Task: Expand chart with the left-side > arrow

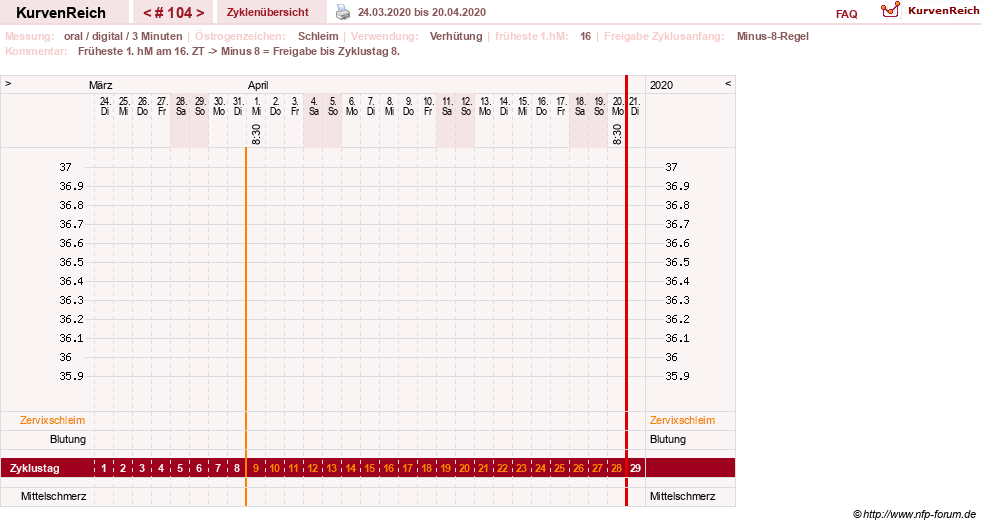Action: click(x=8, y=83)
